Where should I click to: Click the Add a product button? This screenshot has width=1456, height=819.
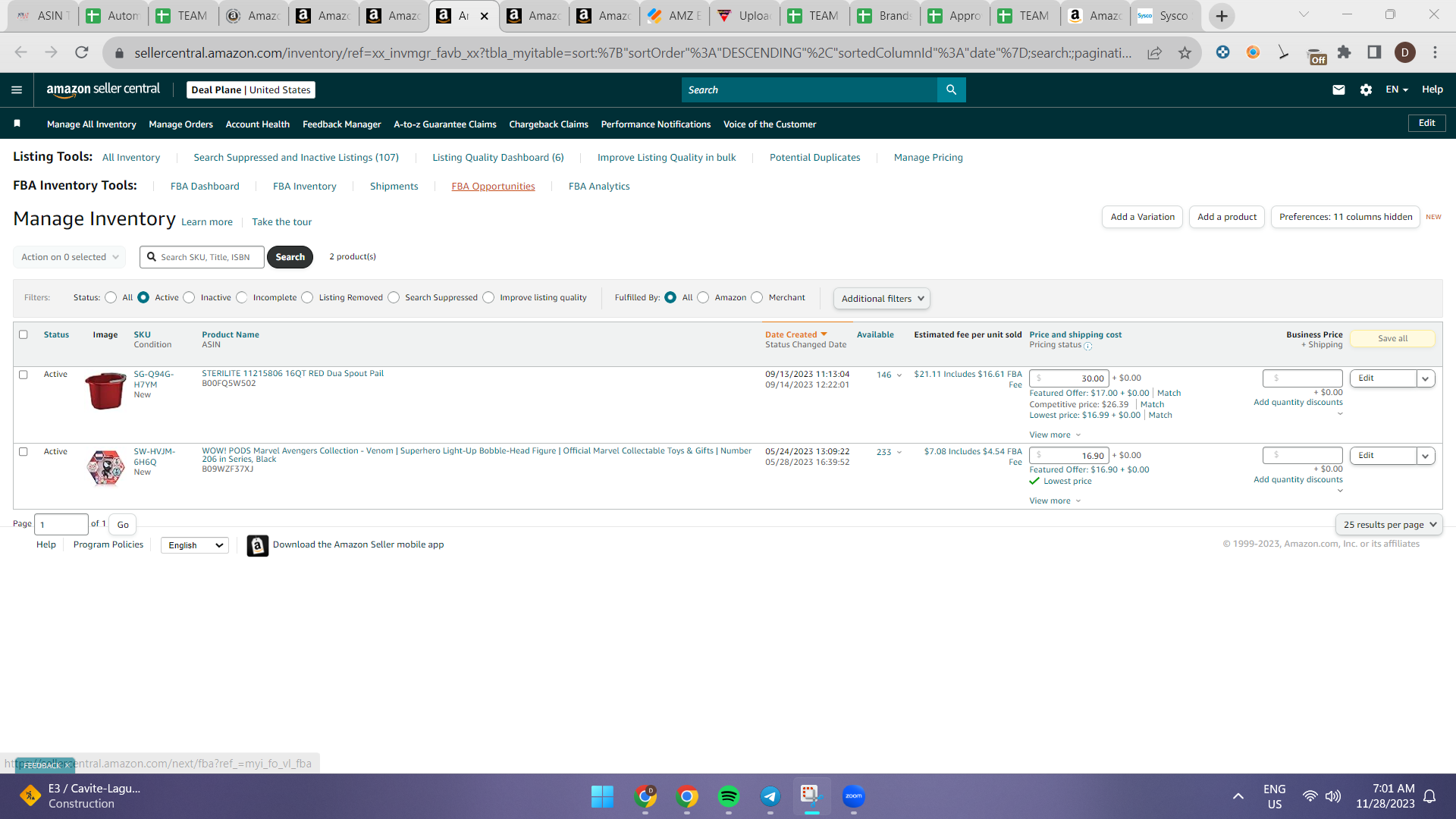click(x=1227, y=217)
